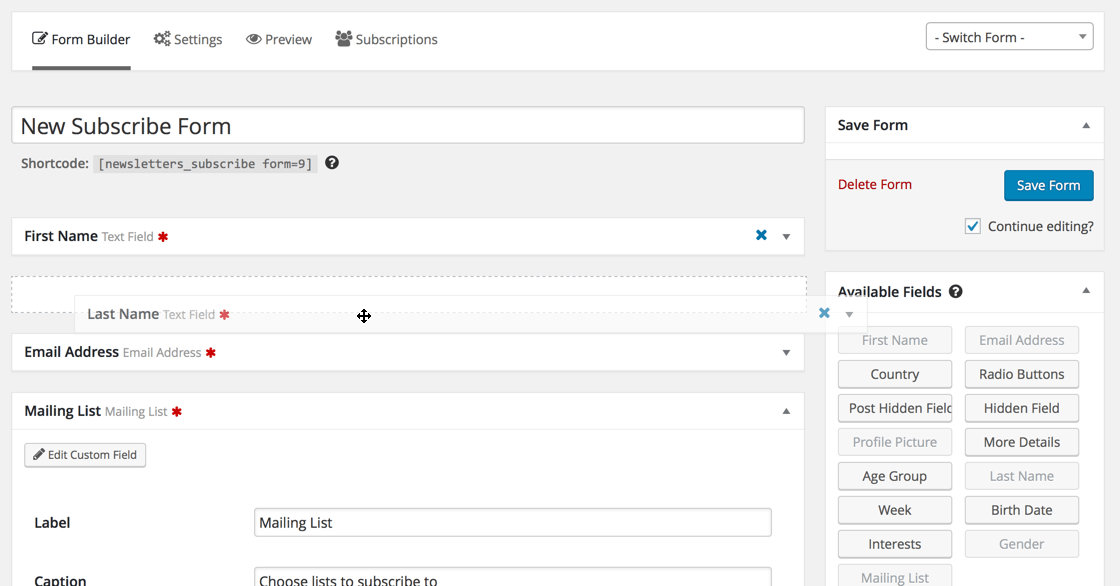Remove the Last Name field using its X icon

(x=824, y=312)
